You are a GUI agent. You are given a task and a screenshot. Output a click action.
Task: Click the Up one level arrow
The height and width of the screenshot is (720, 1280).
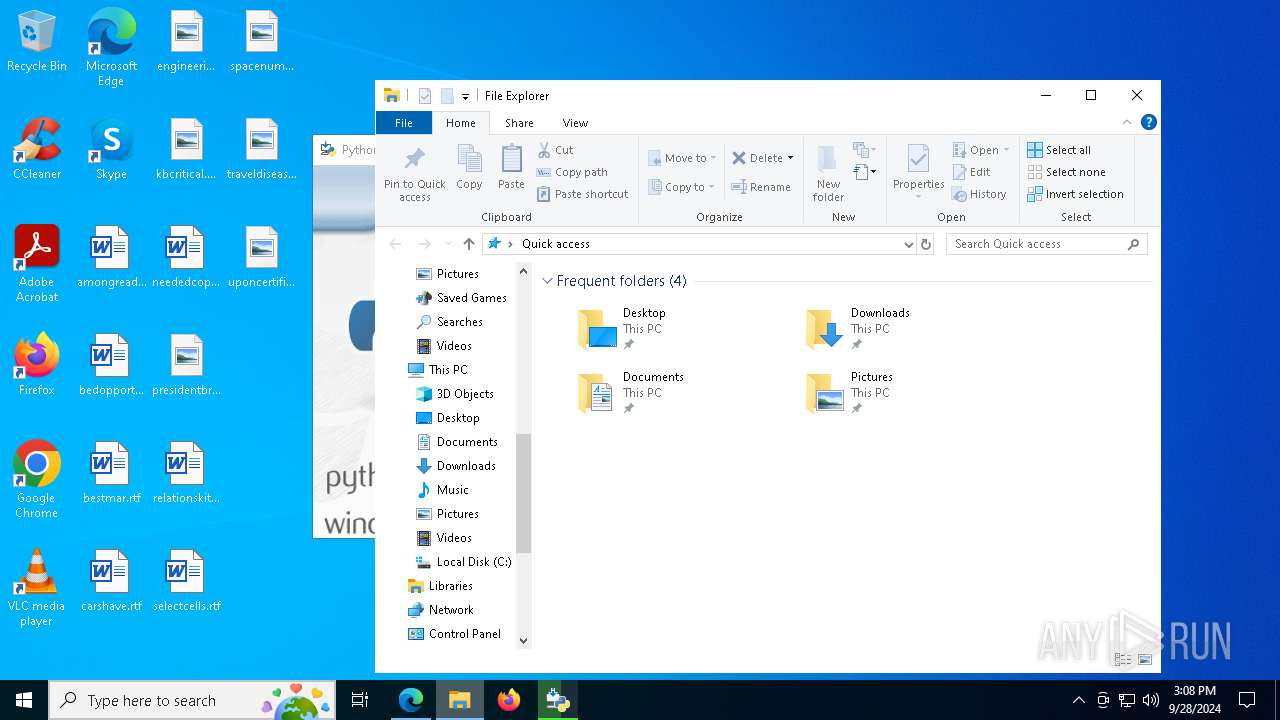[x=469, y=244]
